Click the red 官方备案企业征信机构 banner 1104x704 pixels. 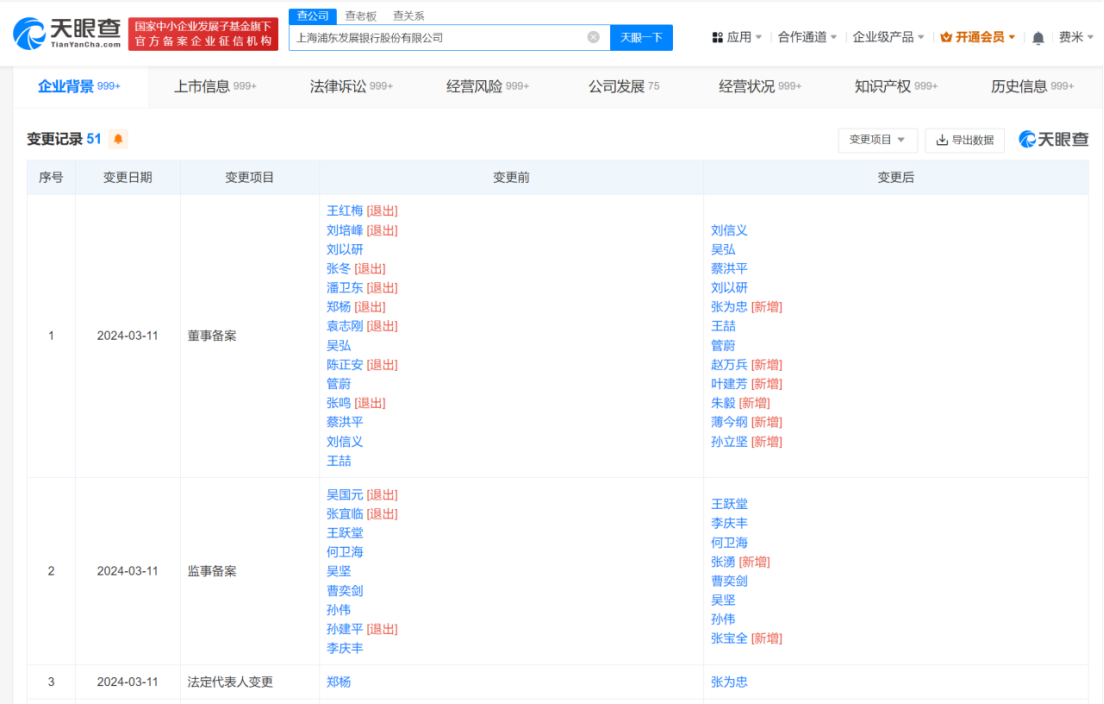coord(203,34)
